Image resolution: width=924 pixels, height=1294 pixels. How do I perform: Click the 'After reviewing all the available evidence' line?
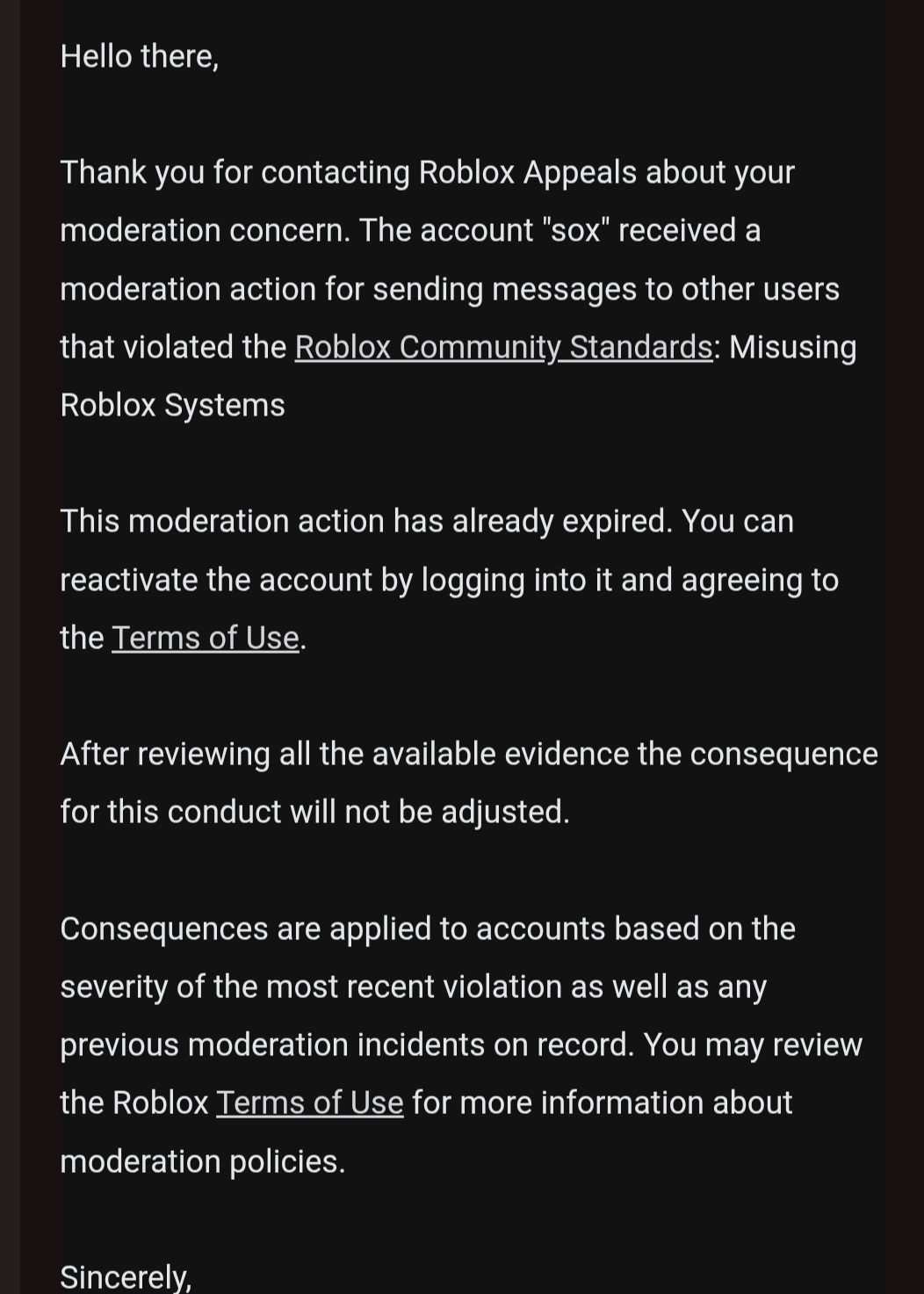click(x=469, y=754)
